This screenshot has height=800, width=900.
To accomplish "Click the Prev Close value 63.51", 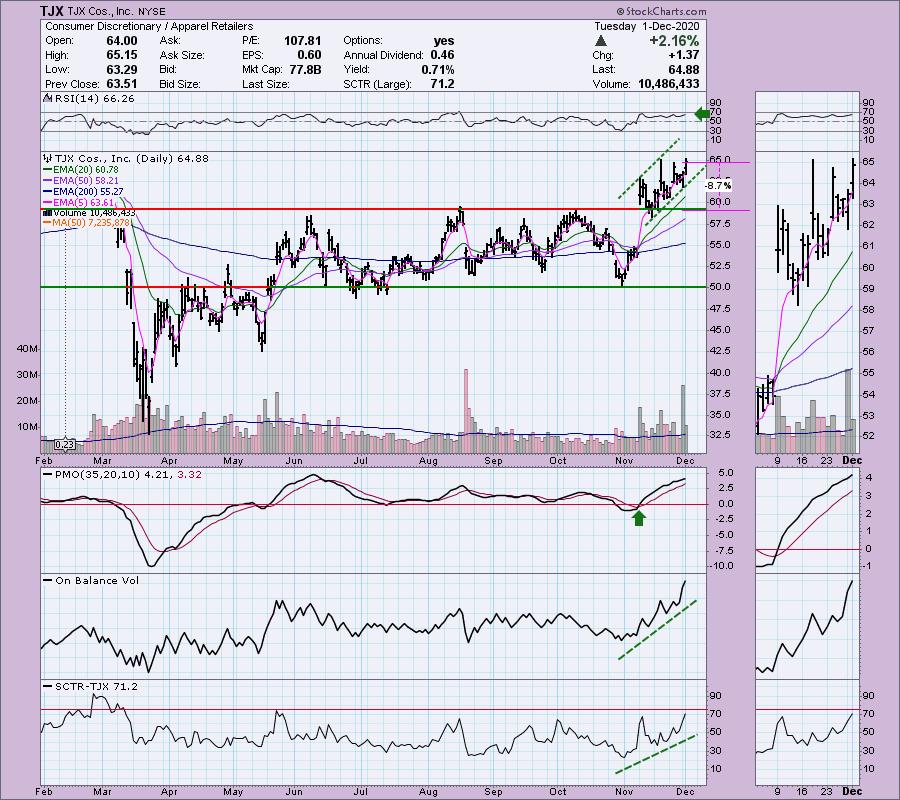I will [122, 84].
